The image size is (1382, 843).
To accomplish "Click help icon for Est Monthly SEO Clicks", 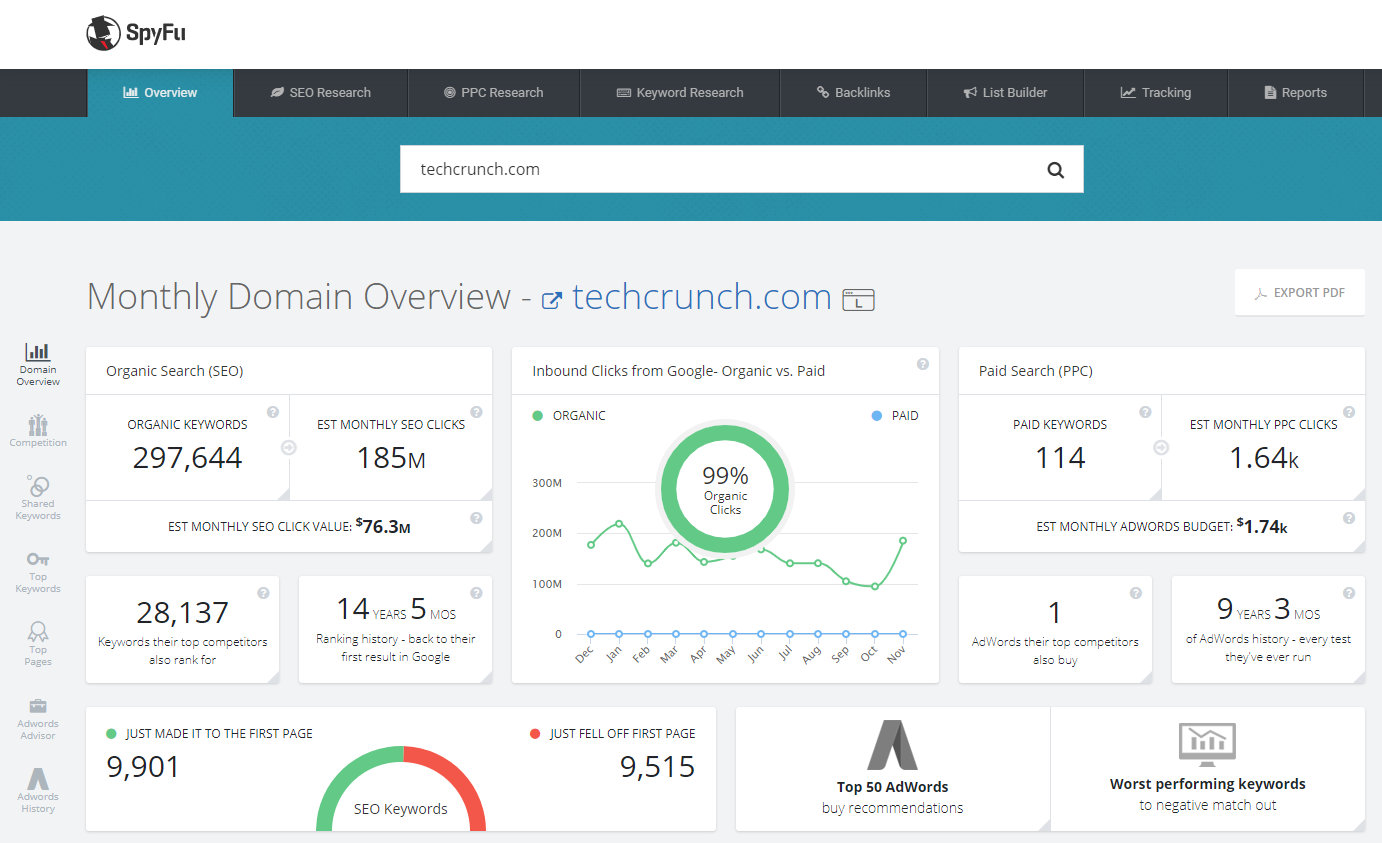I will (476, 412).
